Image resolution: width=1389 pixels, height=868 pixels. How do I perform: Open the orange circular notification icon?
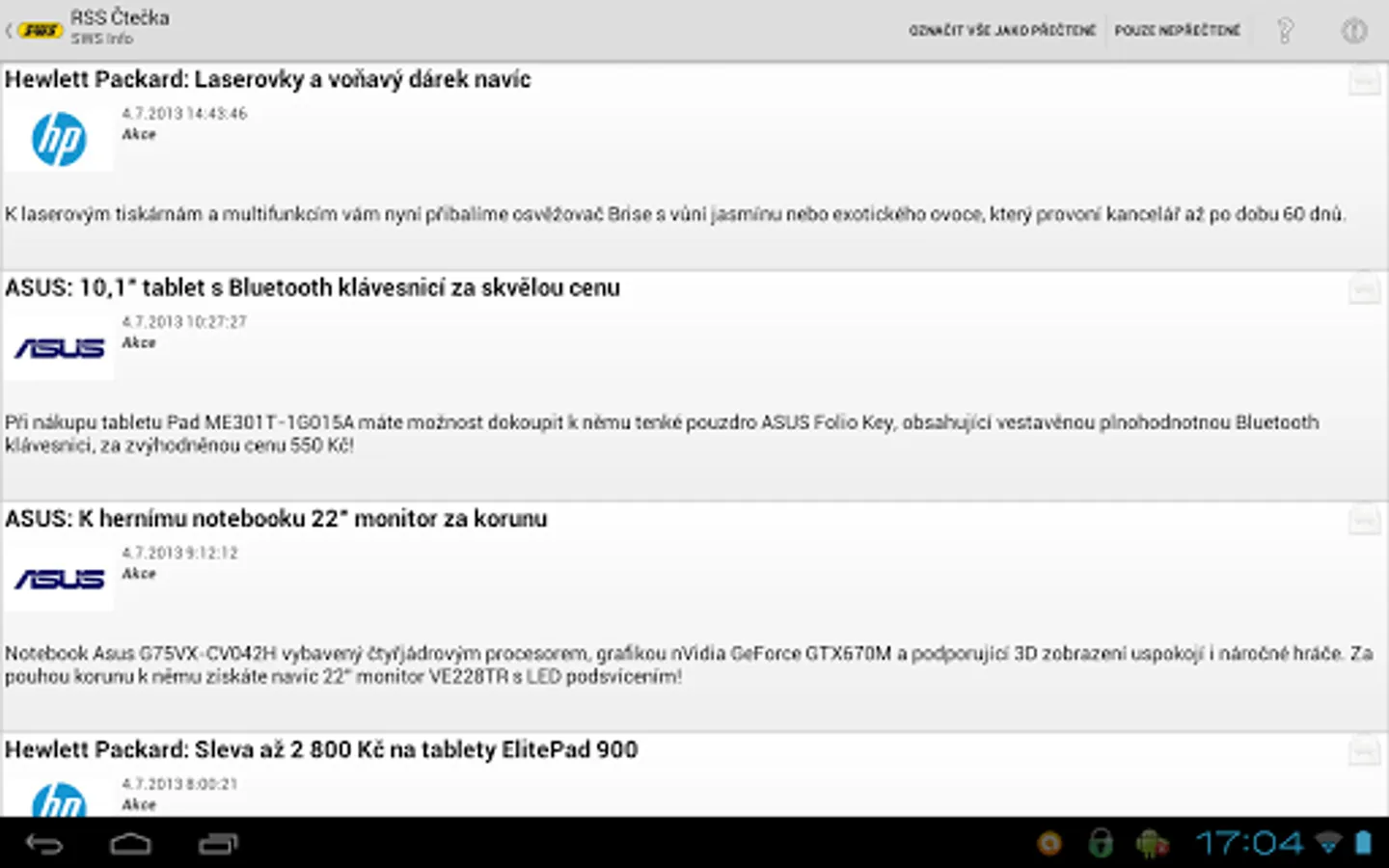(1049, 844)
